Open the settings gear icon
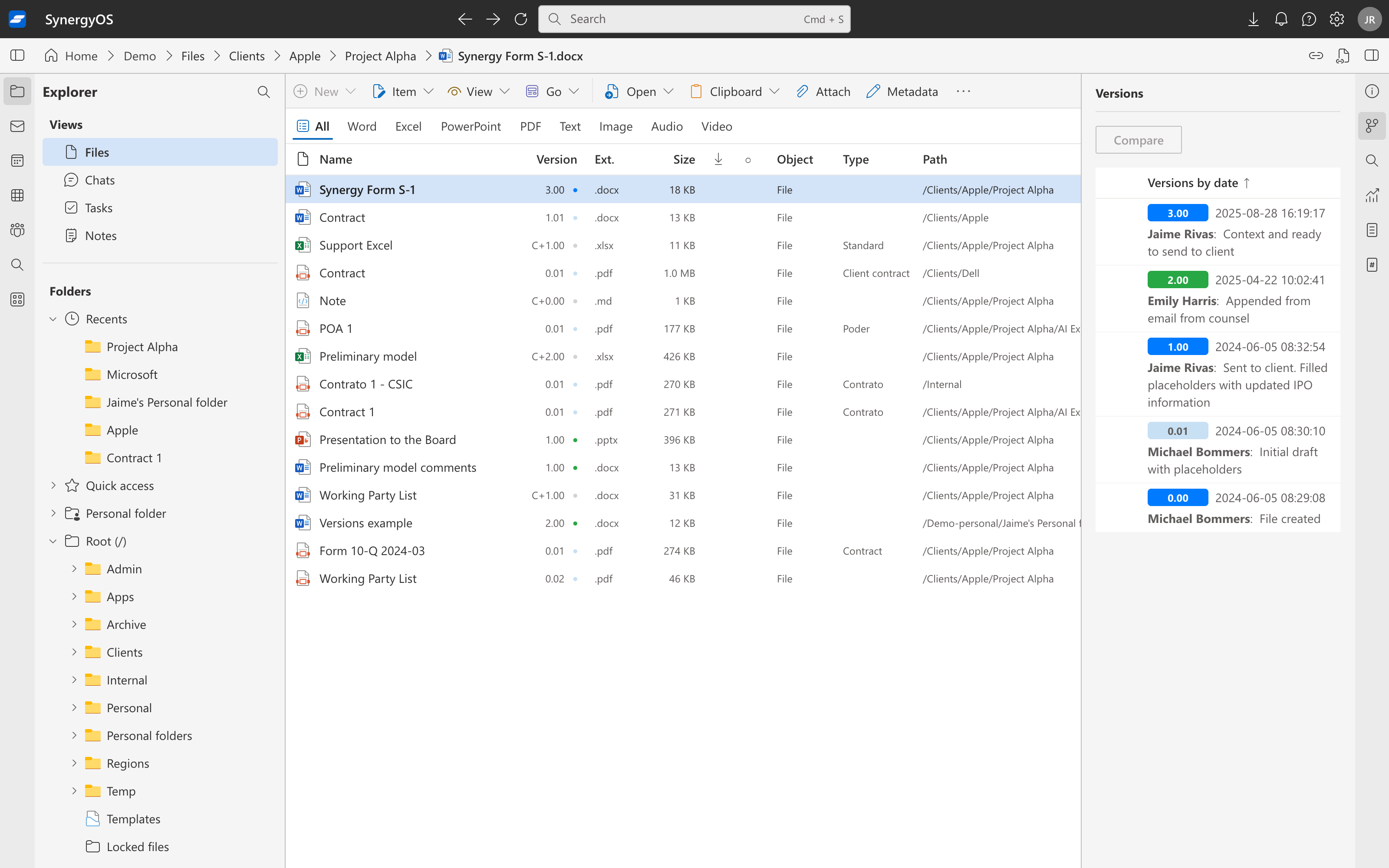Image resolution: width=1389 pixels, height=868 pixels. tap(1337, 19)
